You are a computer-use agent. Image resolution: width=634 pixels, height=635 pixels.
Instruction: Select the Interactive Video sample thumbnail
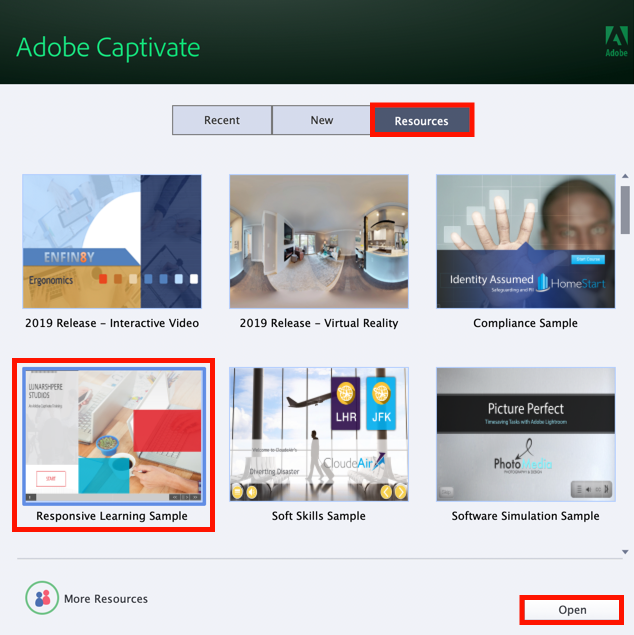point(112,241)
